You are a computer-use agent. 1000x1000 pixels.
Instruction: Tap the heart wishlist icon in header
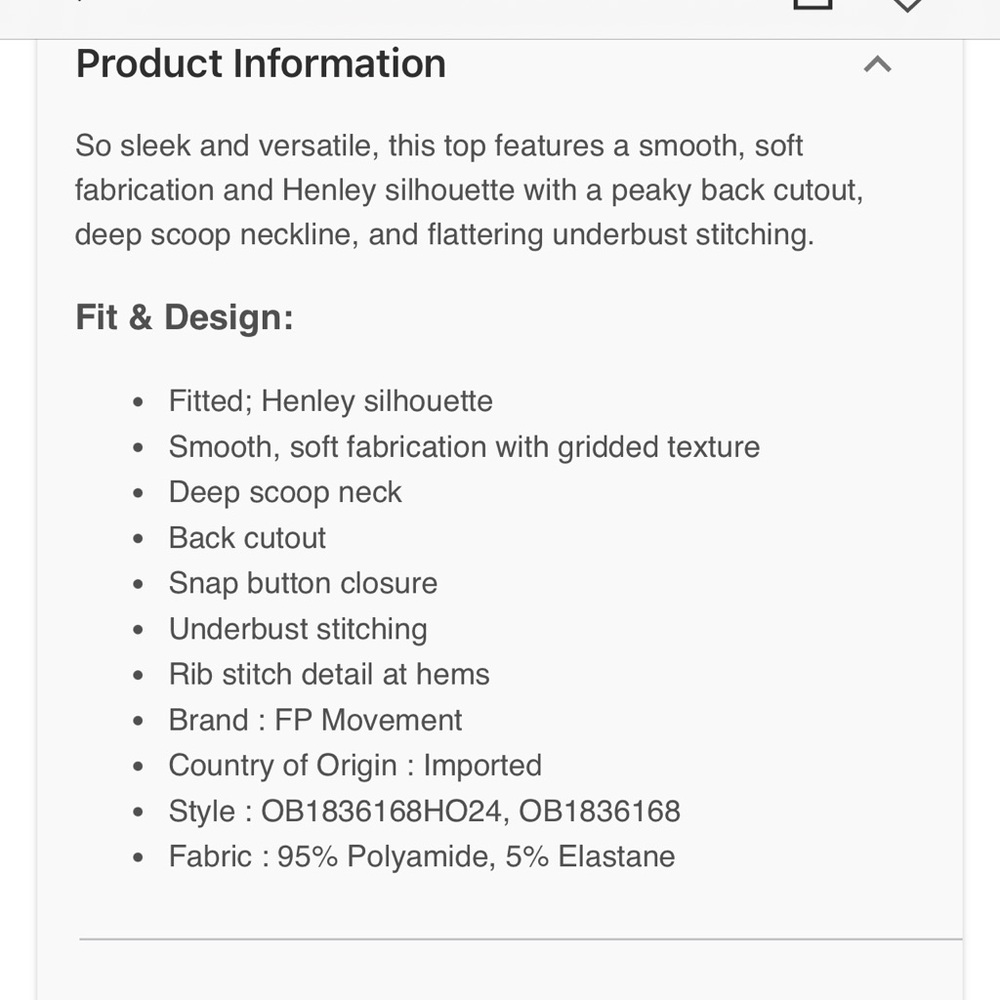pyautogui.click(x=906, y=6)
